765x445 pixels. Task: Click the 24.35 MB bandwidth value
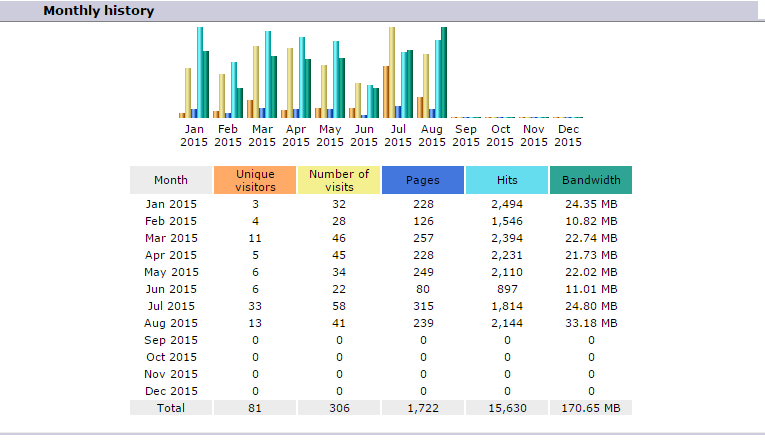pyautogui.click(x=591, y=204)
